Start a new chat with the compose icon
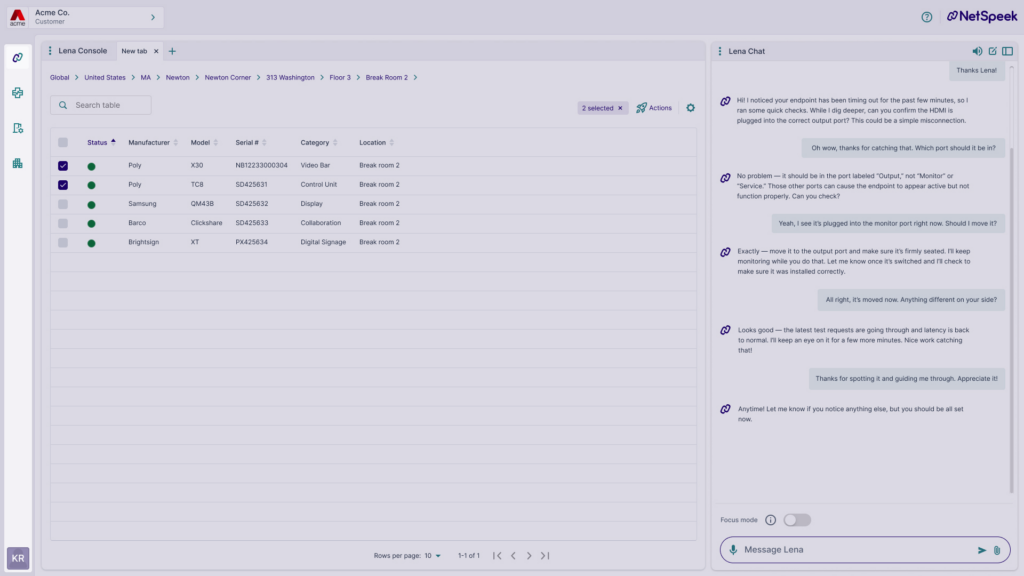The height and width of the screenshot is (576, 1024). tap(992, 51)
